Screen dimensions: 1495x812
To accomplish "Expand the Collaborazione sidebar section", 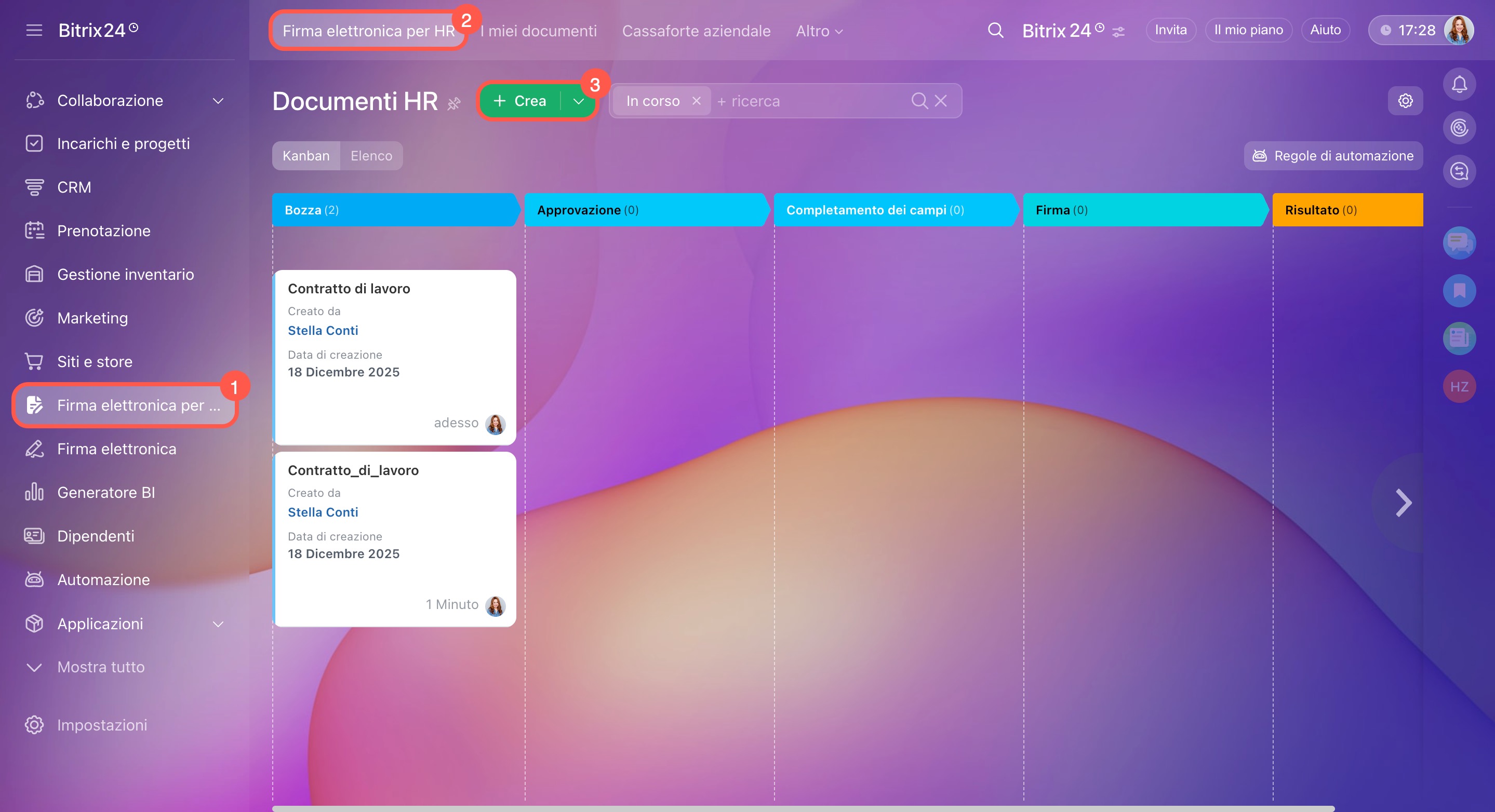I will click(x=218, y=100).
